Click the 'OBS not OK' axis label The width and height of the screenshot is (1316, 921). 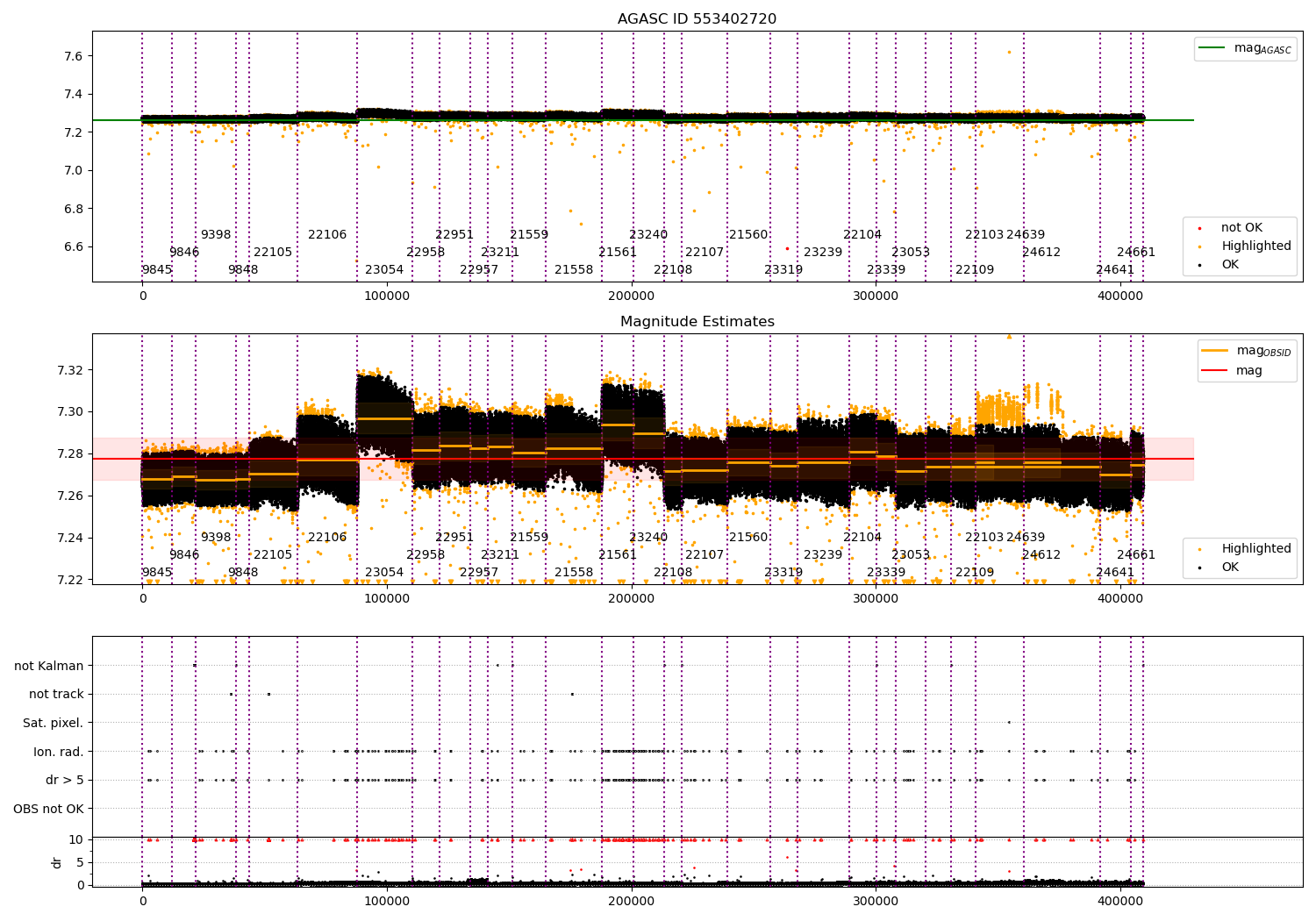tap(48, 809)
